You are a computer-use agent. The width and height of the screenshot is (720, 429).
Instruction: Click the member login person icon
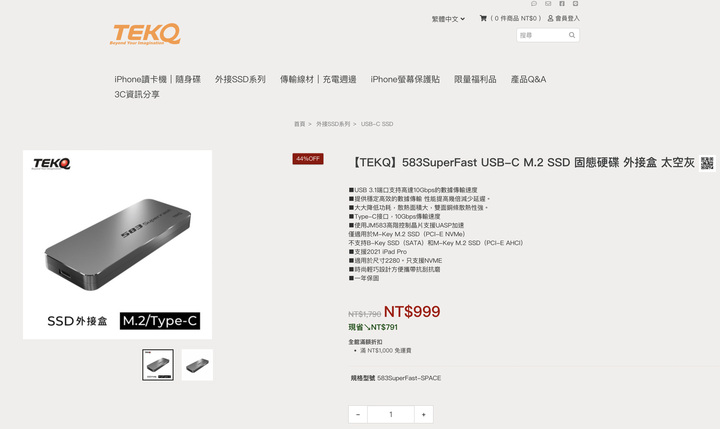click(550, 18)
